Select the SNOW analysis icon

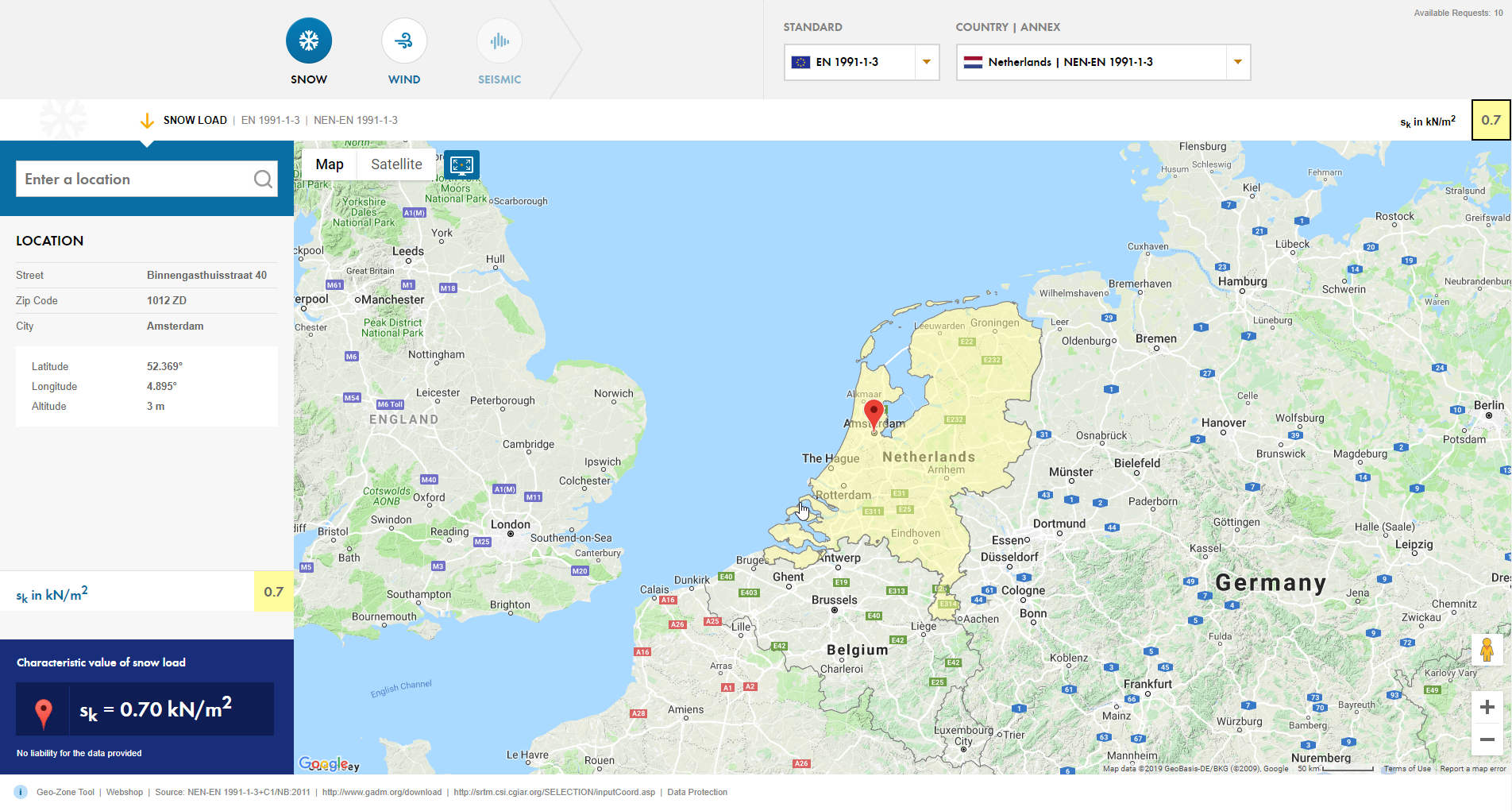point(308,40)
